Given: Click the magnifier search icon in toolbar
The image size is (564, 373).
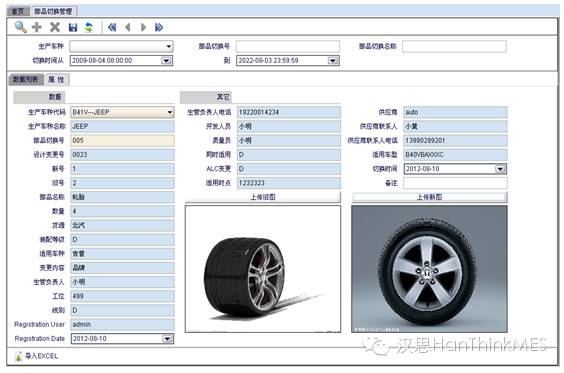Looking at the screenshot, I should pos(21,27).
